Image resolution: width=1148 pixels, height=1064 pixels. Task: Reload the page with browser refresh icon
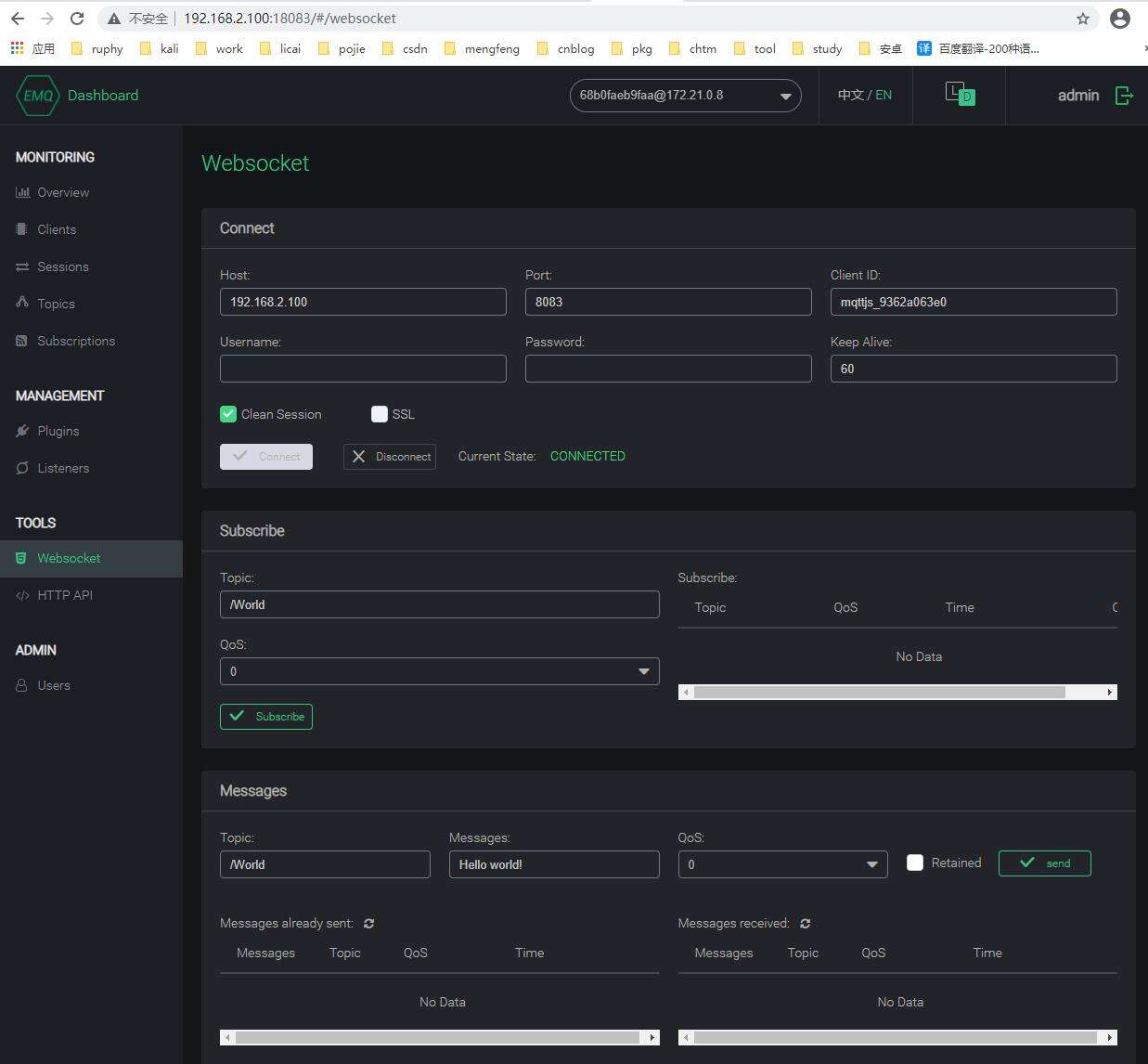77,19
